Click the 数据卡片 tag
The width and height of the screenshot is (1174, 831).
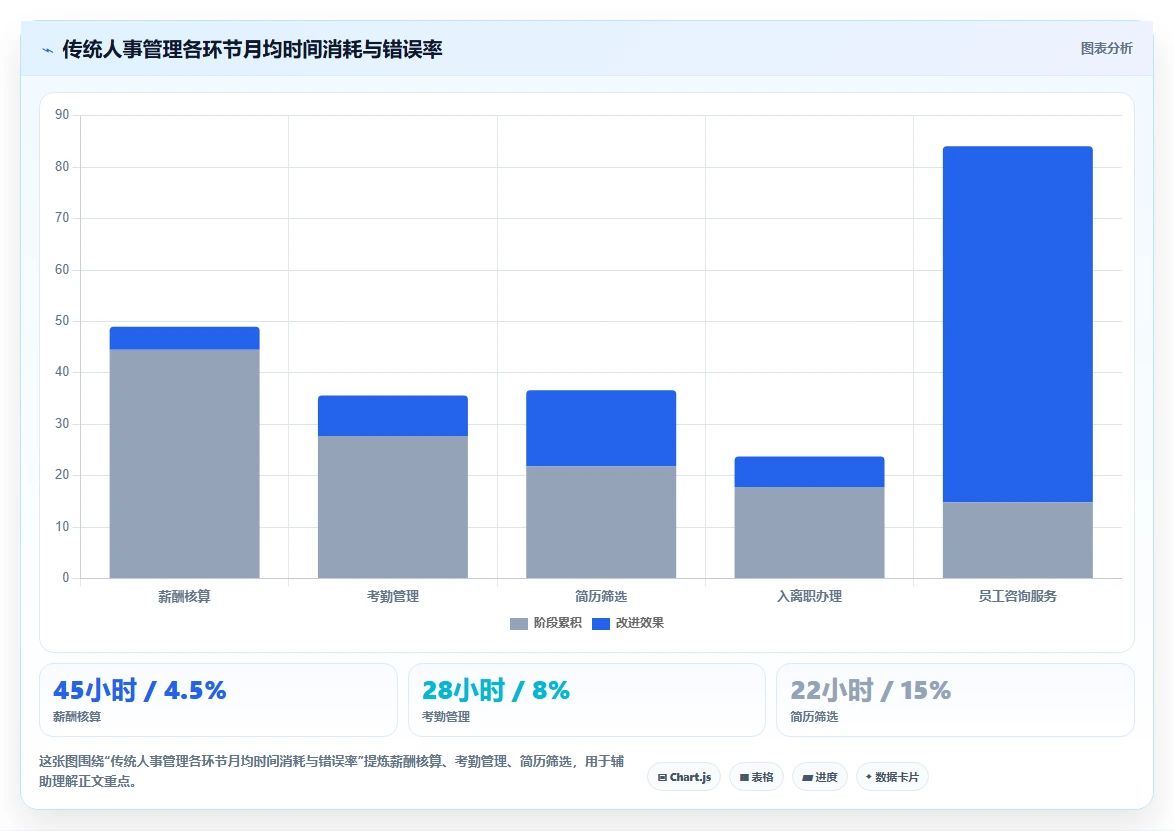point(892,777)
